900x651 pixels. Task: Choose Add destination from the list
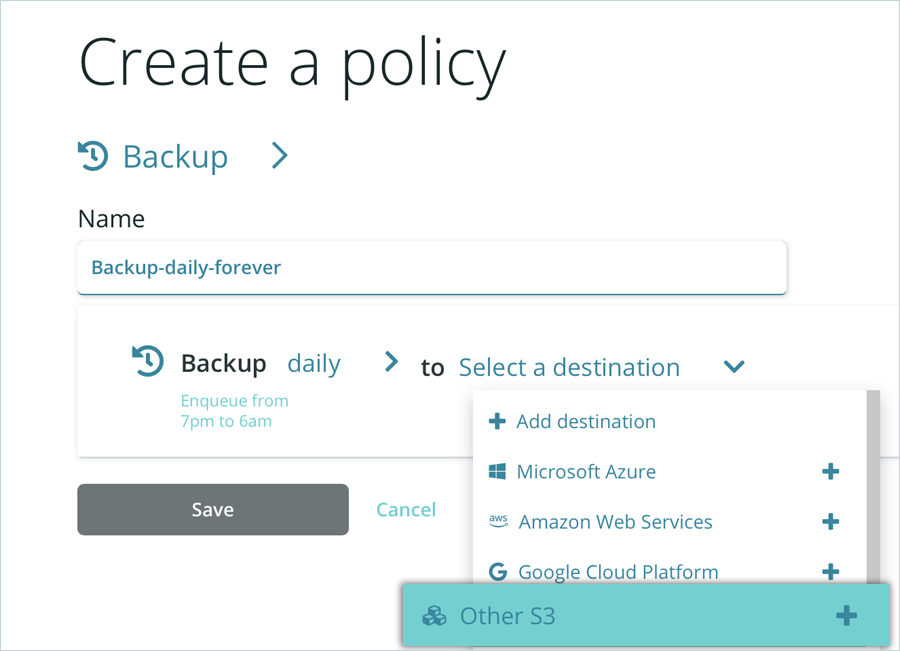pyautogui.click(x=585, y=421)
